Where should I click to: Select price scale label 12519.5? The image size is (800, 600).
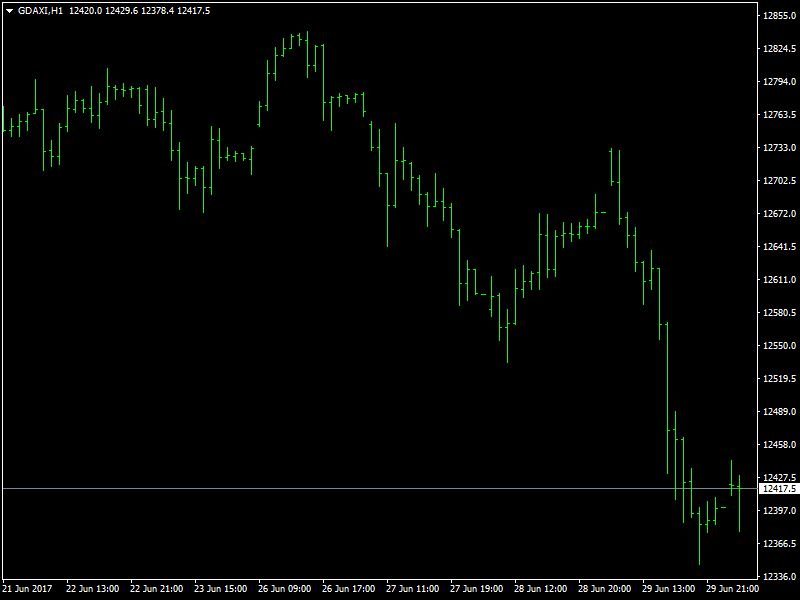(779, 379)
